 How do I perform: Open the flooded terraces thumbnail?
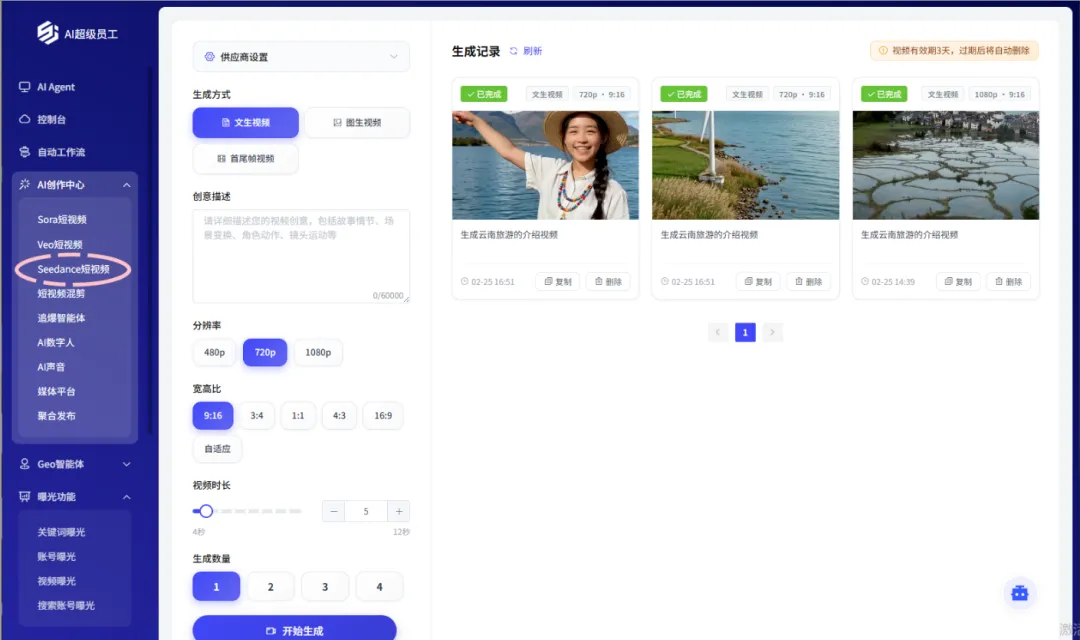coord(946,165)
